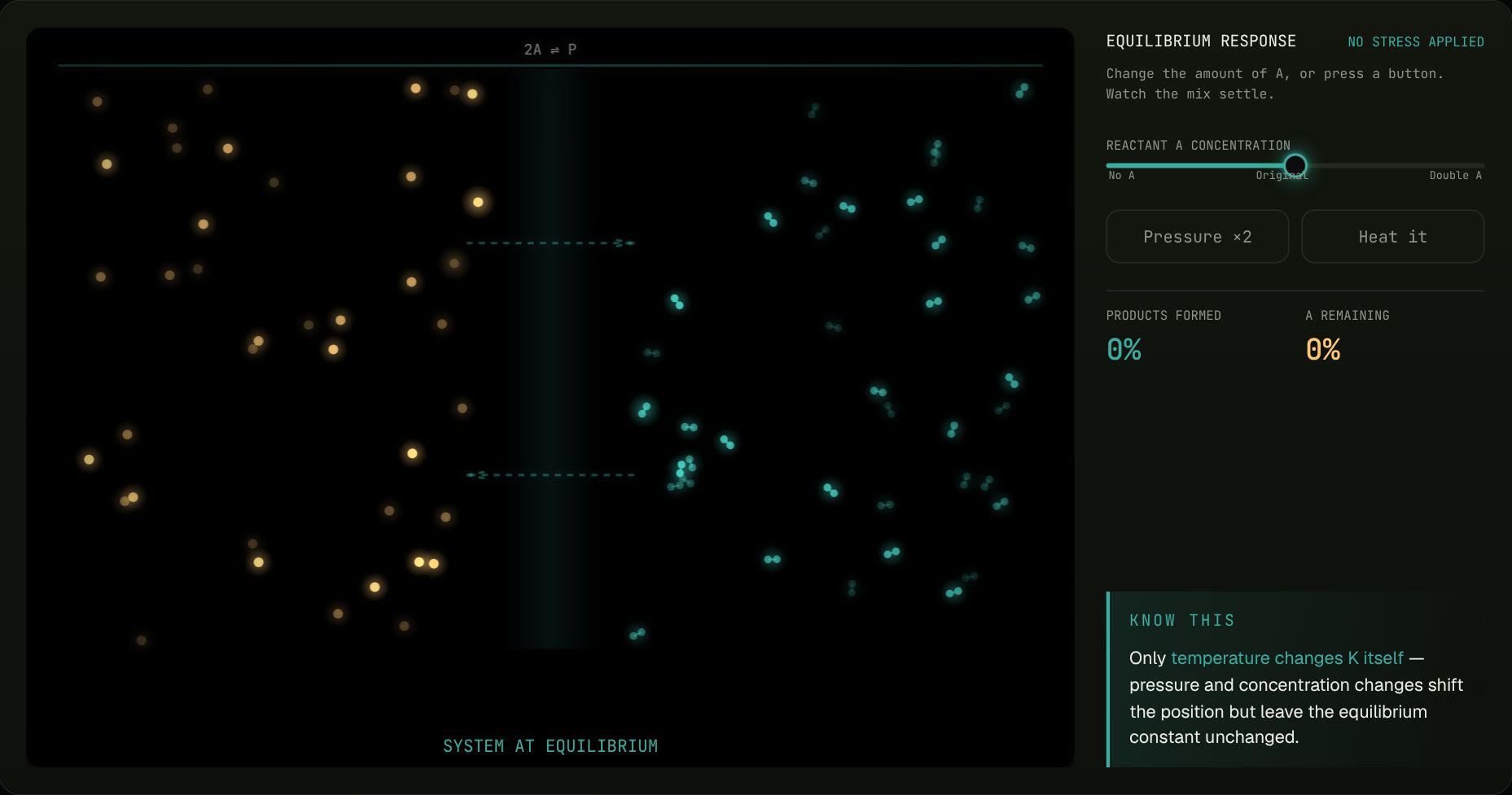
Task: Set slider to the Double A end
Action: coord(1483,166)
